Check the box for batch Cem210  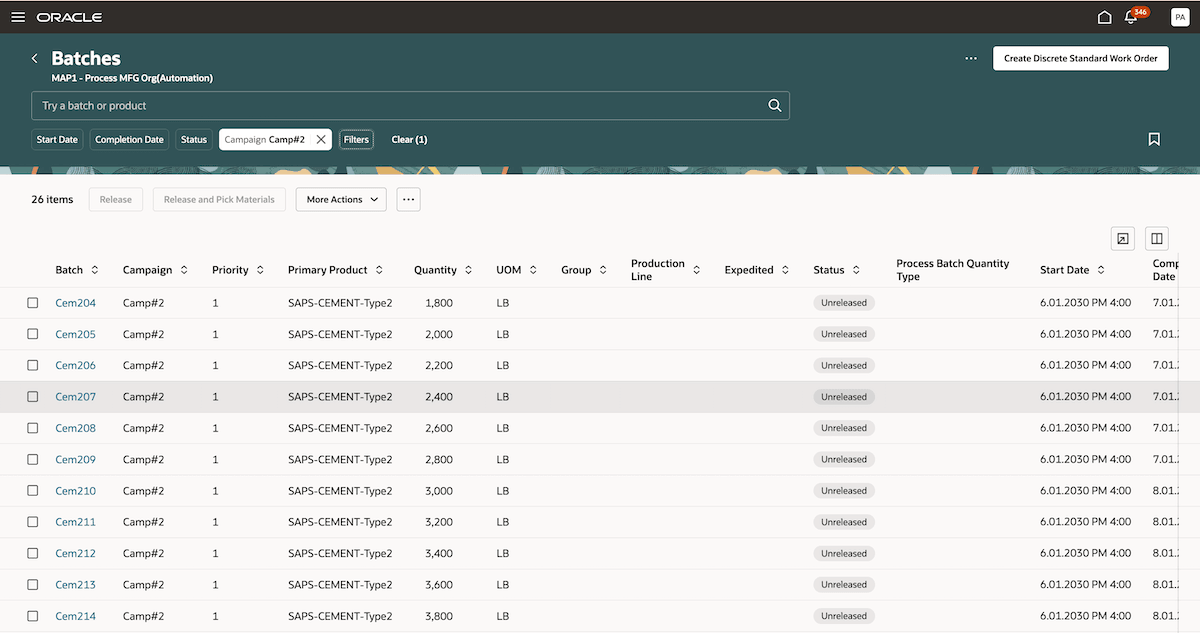33,491
